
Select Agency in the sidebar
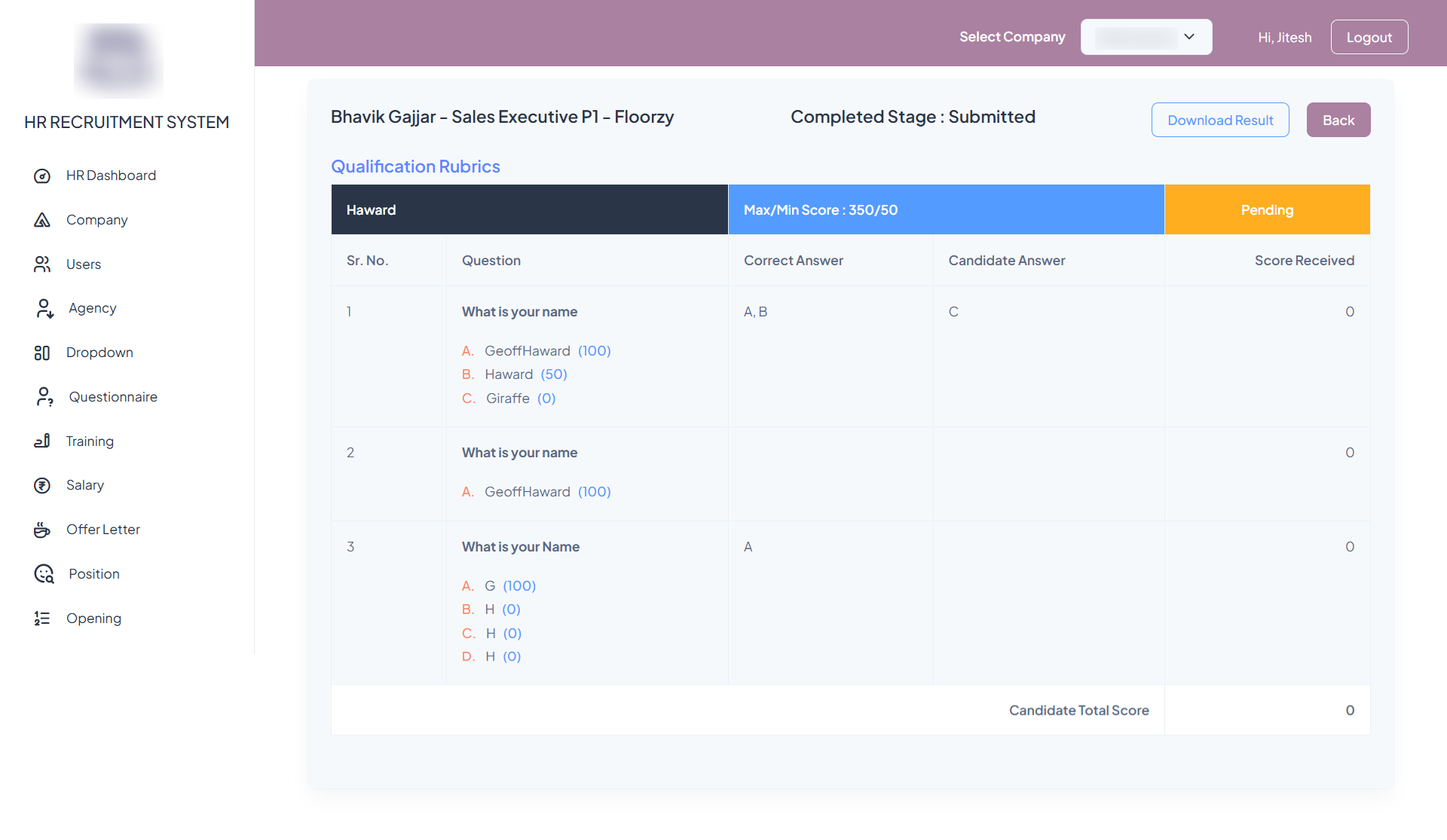93,308
